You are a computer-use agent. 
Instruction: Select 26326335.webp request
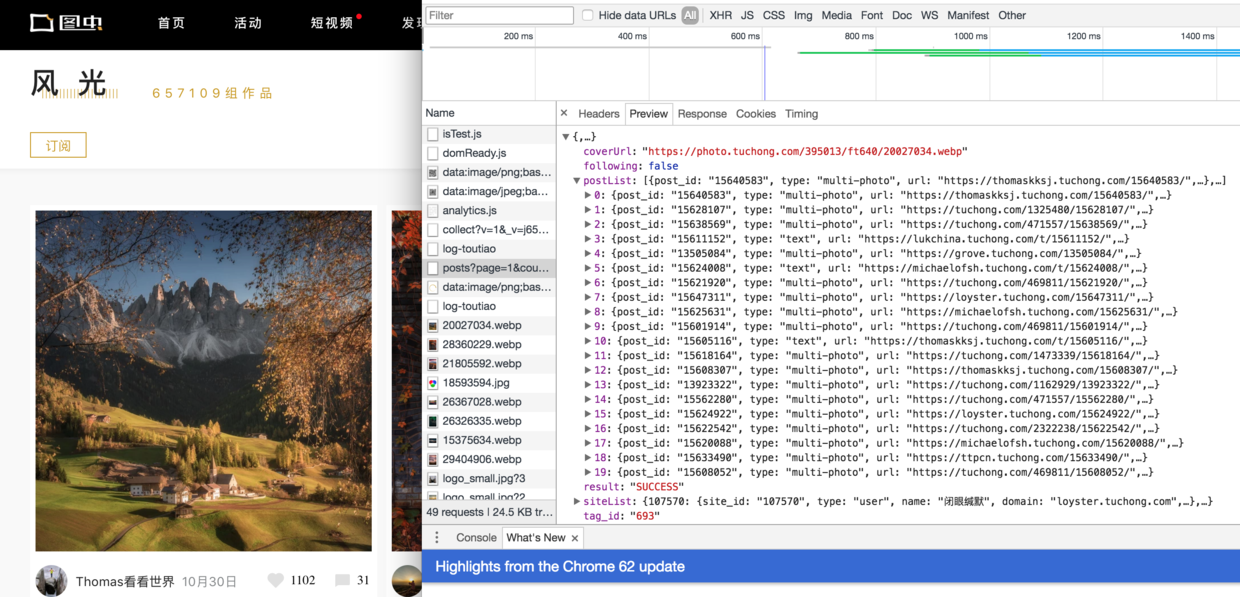coord(489,421)
